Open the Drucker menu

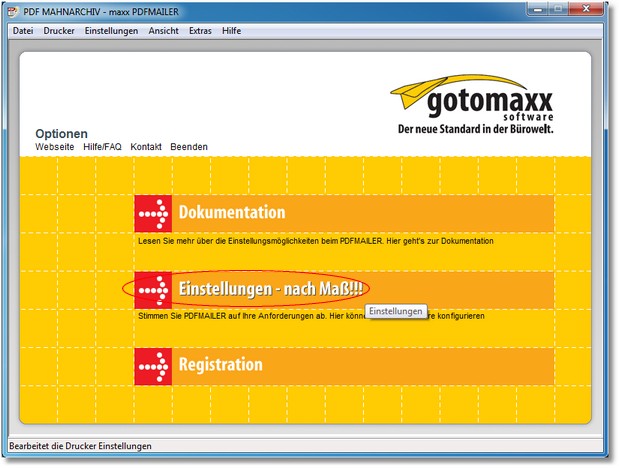tap(59, 31)
